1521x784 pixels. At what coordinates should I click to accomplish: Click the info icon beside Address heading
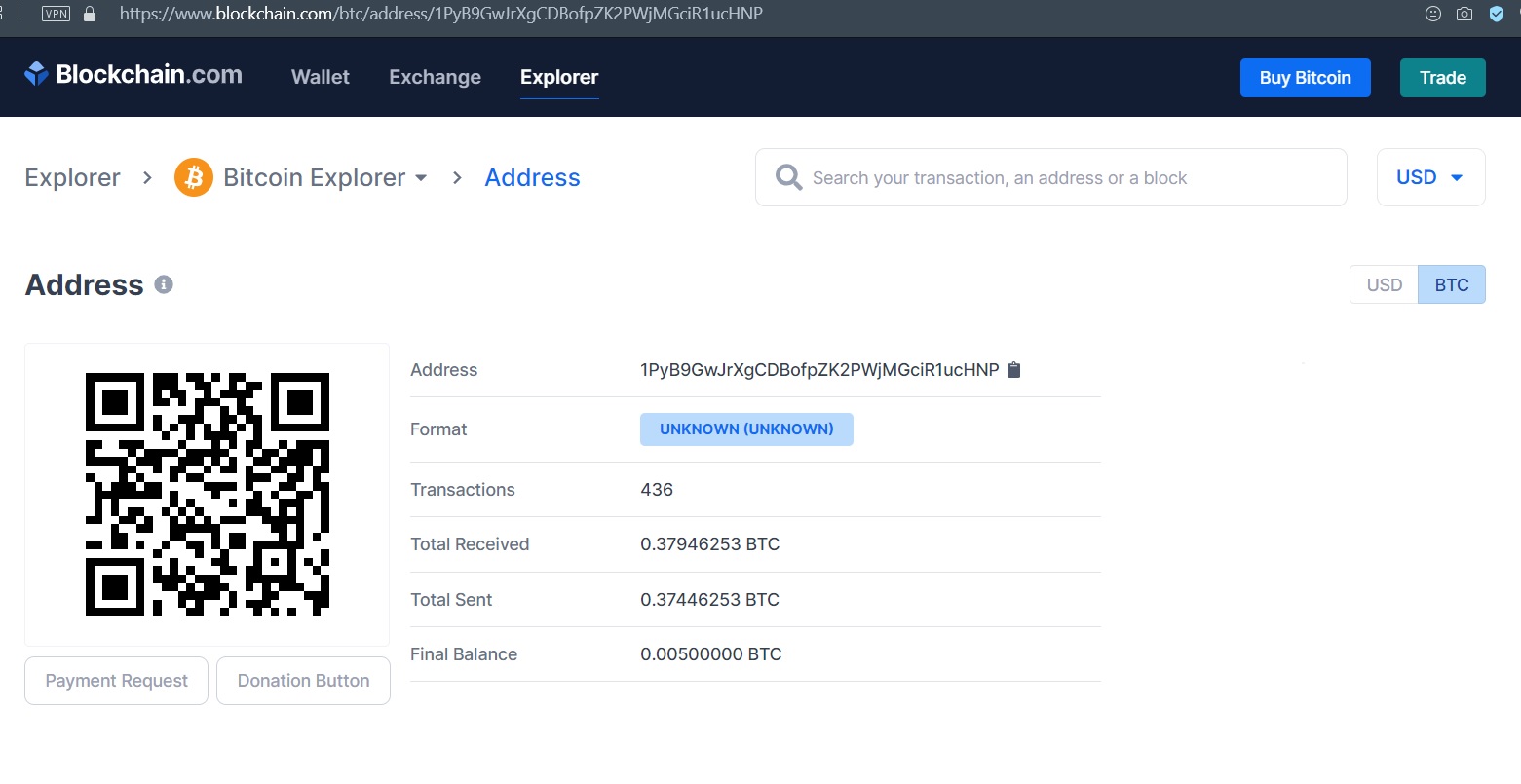(164, 284)
